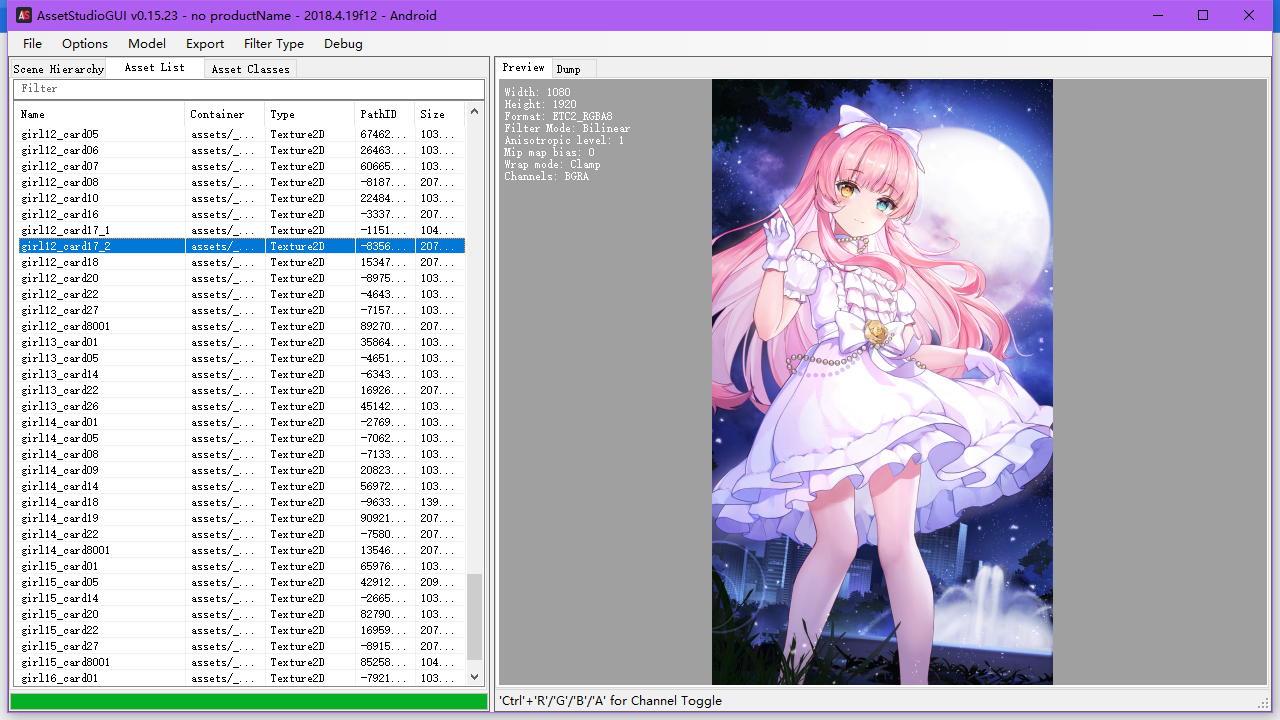1280x720 pixels.
Task: Select the girl12_card27 asset row
Action: 240,310
